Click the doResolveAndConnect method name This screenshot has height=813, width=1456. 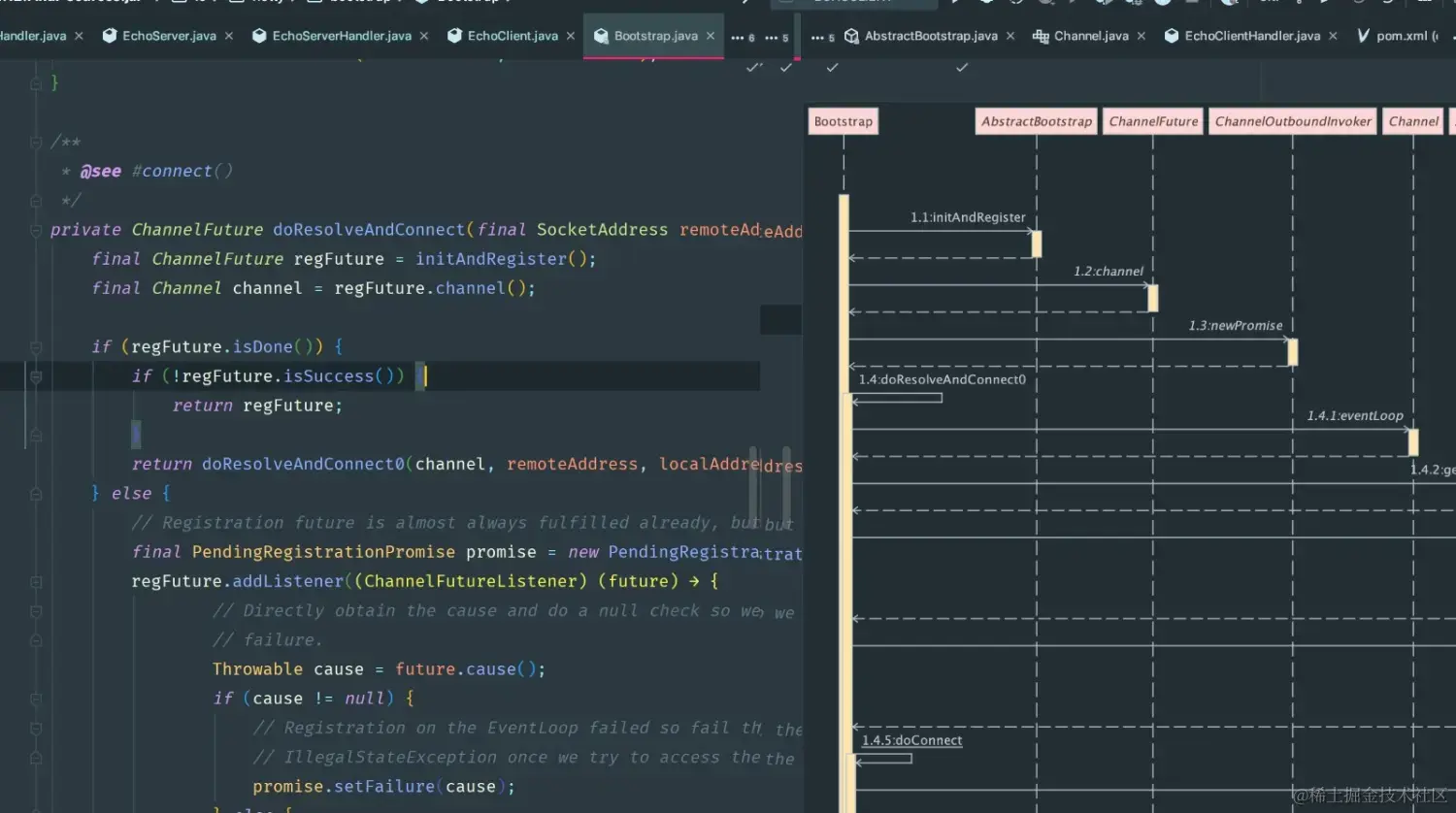369,230
